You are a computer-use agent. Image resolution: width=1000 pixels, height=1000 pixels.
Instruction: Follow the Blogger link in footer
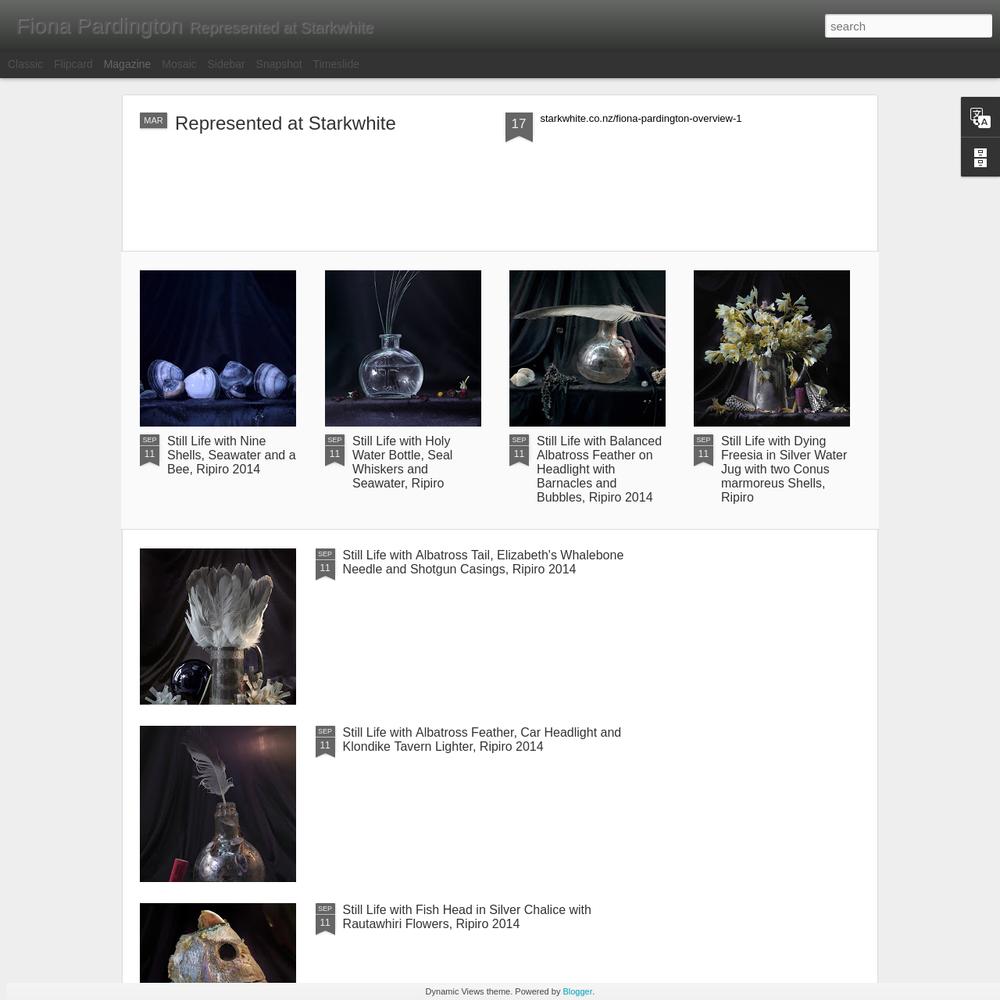tap(577, 991)
